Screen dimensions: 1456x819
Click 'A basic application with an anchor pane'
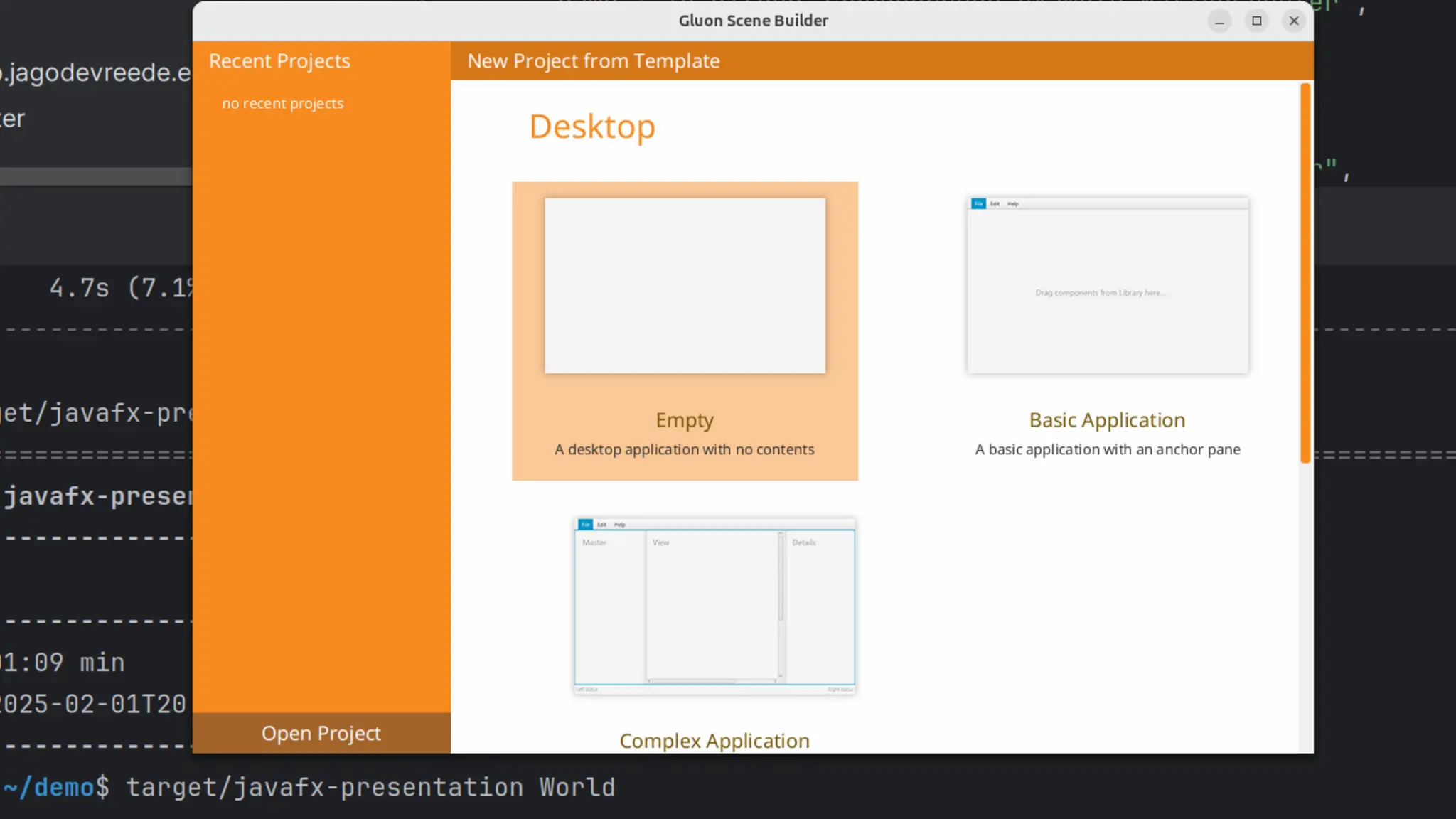1107,449
